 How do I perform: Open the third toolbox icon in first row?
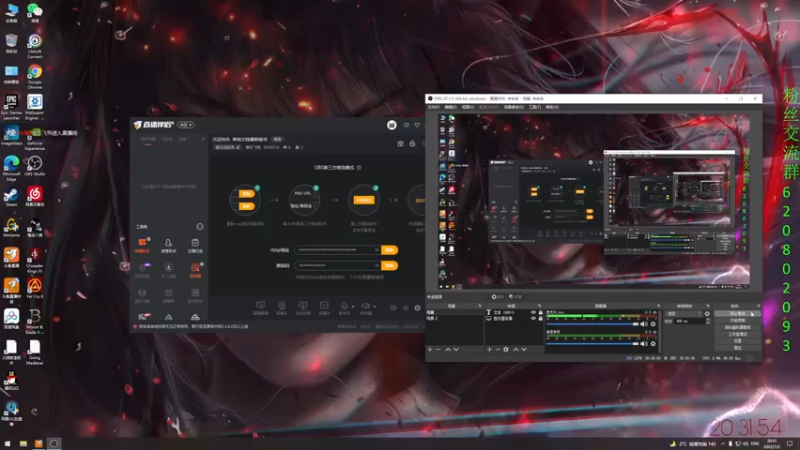point(195,243)
